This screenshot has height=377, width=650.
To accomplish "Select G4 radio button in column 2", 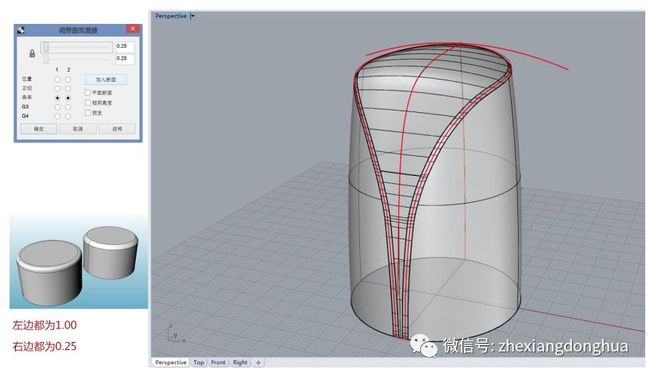I will [68, 116].
